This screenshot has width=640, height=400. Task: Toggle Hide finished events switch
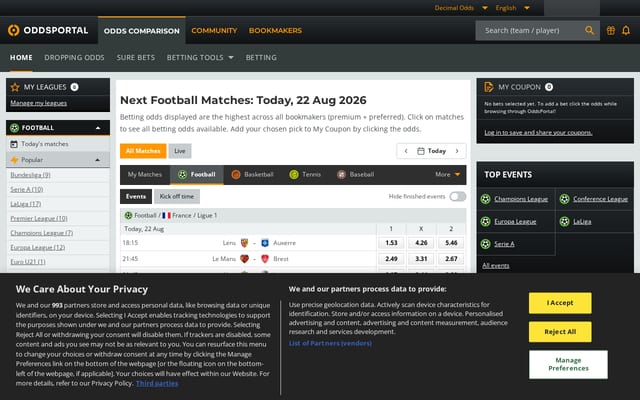(458, 196)
